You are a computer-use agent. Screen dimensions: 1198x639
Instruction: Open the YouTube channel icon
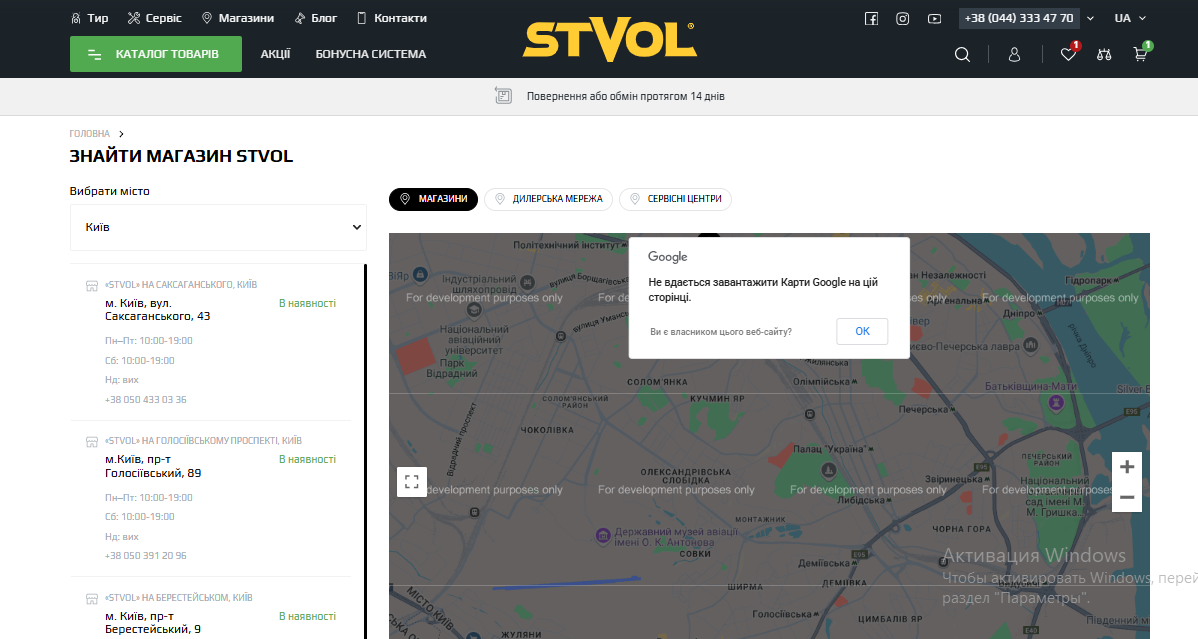[x=934, y=18]
